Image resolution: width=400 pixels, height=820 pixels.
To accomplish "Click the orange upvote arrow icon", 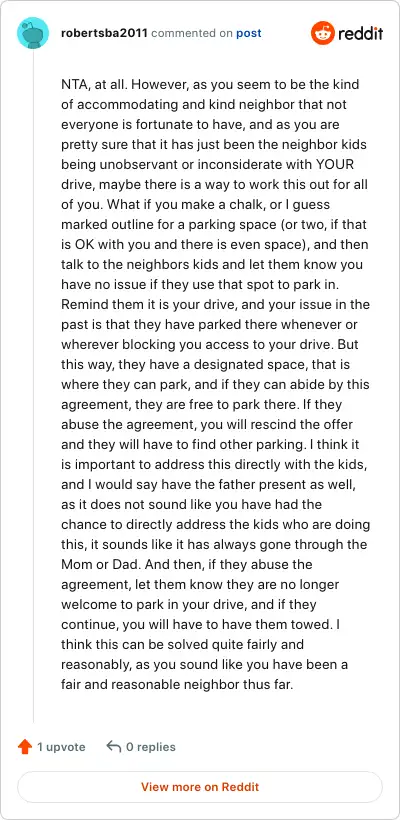I will (x=25, y=747).
